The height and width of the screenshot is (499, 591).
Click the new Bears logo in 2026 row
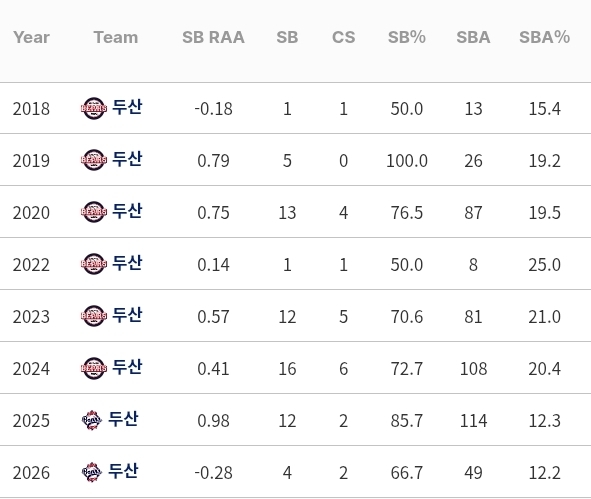[x=92, y=472]
